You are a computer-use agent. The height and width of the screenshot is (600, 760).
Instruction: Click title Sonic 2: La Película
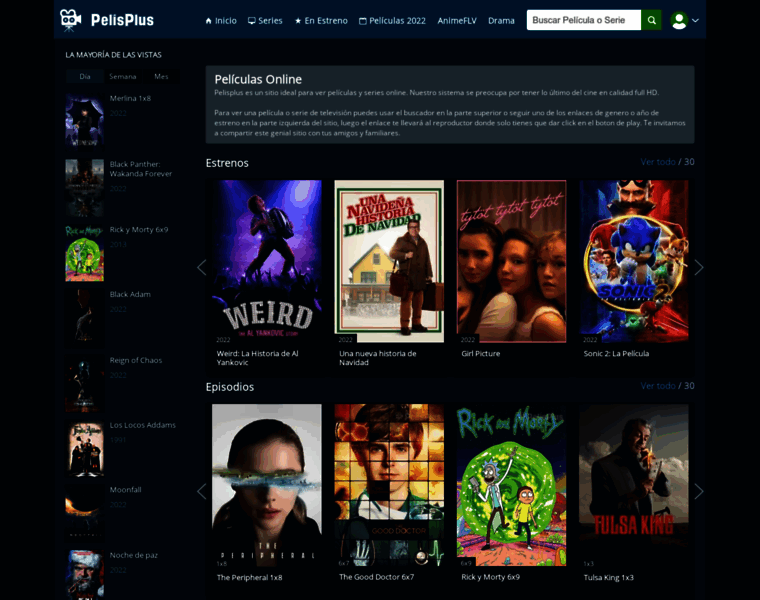[616, 354]
